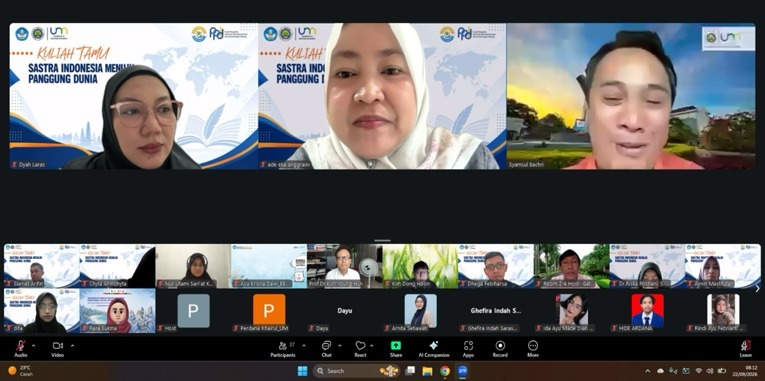Viewport: 765px width, 381px height.
Task: Select the Room 2-4 Host thumbnail
Action: tap(571, 266)
